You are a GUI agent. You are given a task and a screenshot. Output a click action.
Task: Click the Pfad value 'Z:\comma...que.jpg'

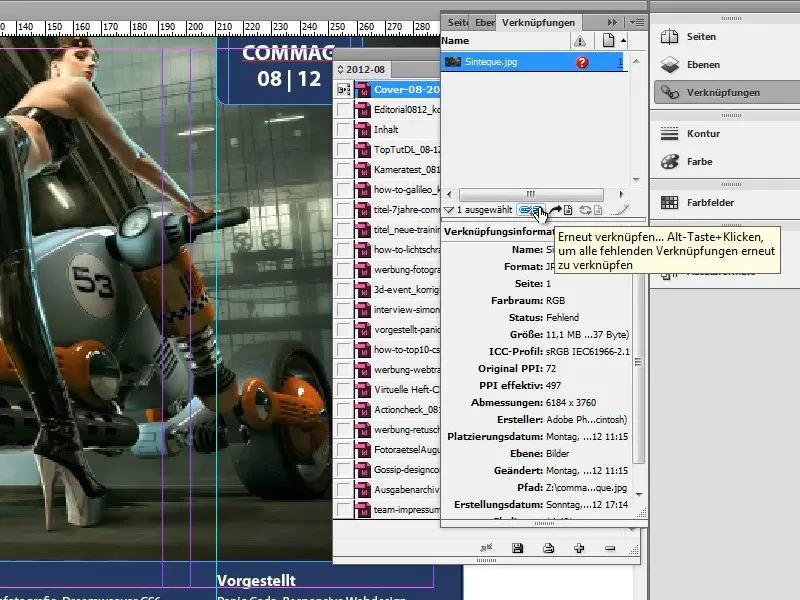[x=586, y=488]
